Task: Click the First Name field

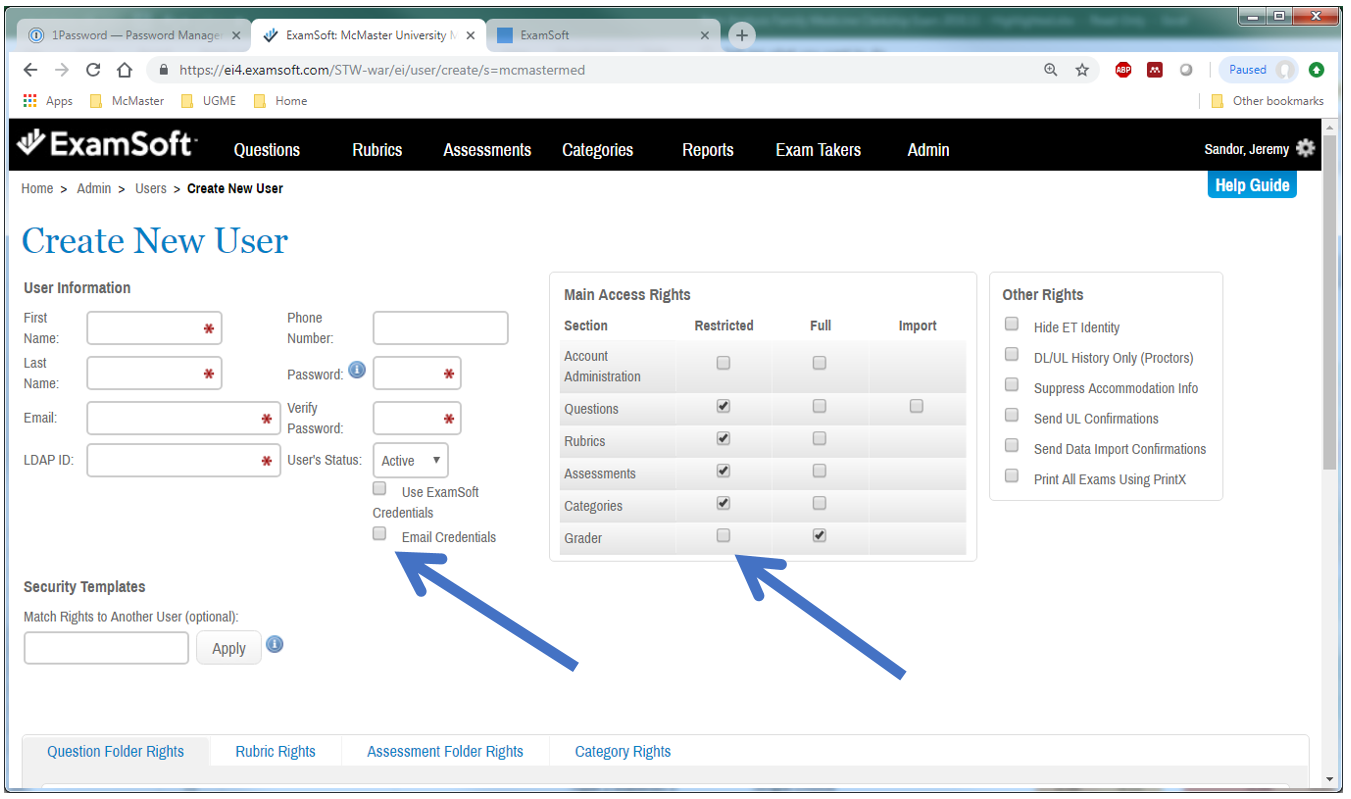Action: click(154, 328)
